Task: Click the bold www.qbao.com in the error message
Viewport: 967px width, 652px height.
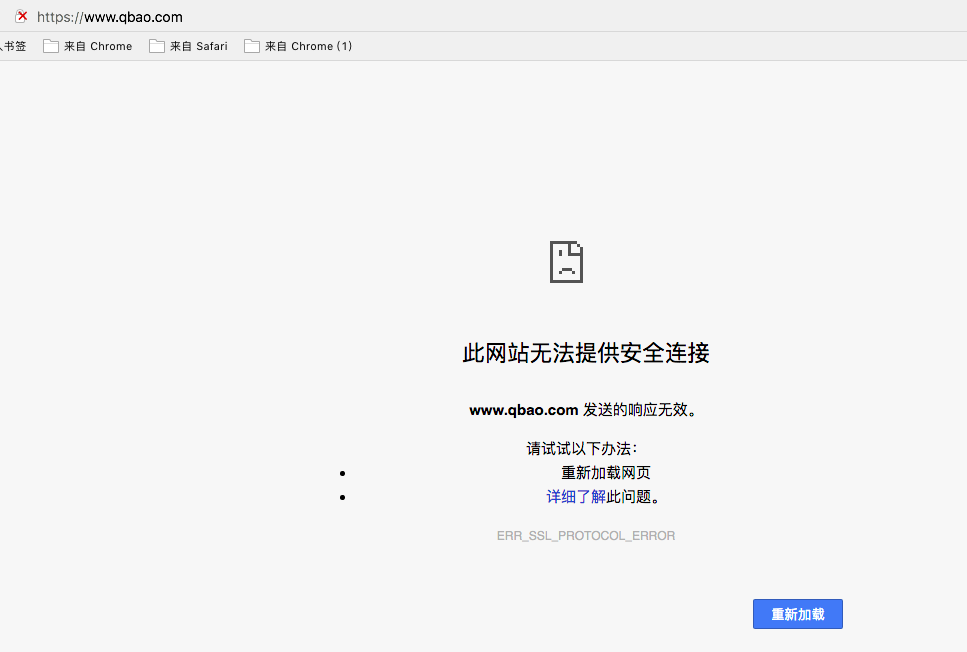Action: [523, 409]
